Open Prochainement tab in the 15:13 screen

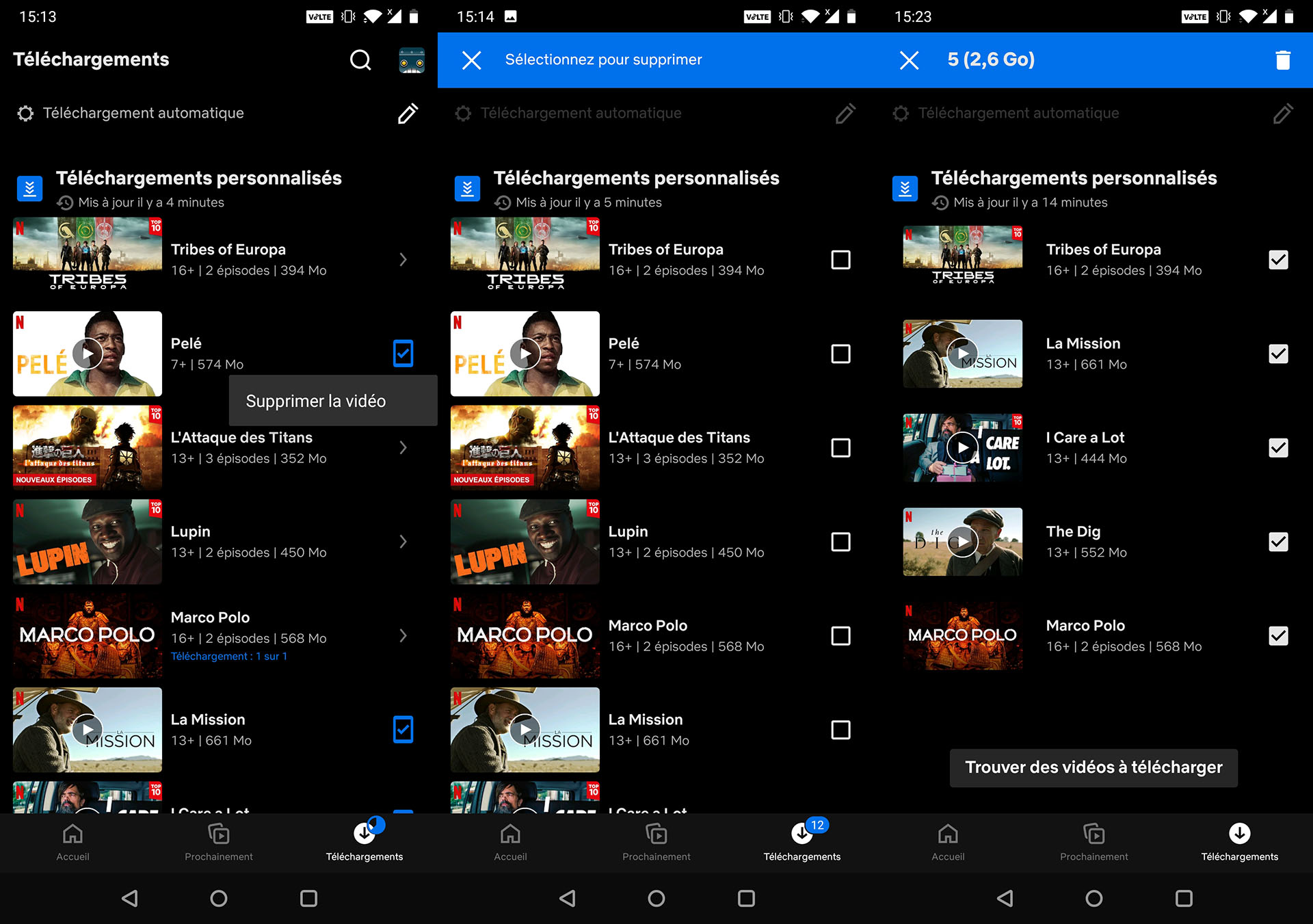coord(219,843)
